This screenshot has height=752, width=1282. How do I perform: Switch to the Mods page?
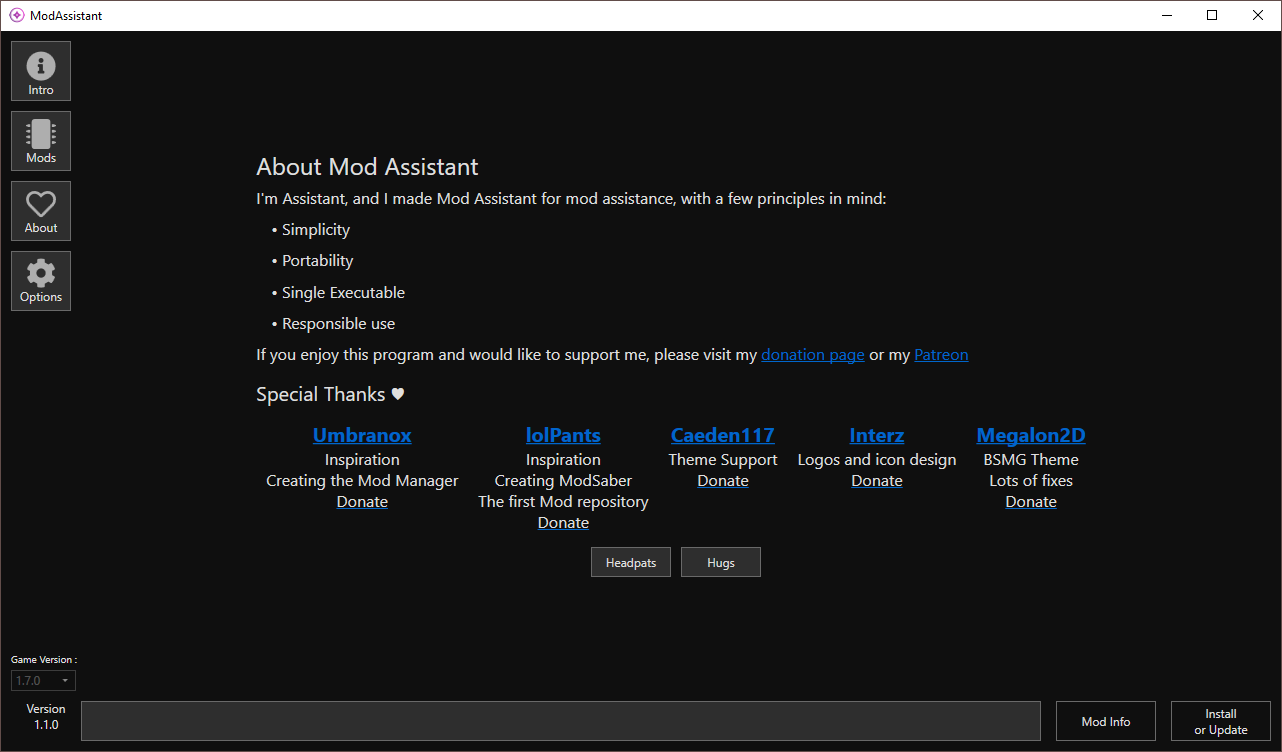pyautogui.click(x=41, y=141)
